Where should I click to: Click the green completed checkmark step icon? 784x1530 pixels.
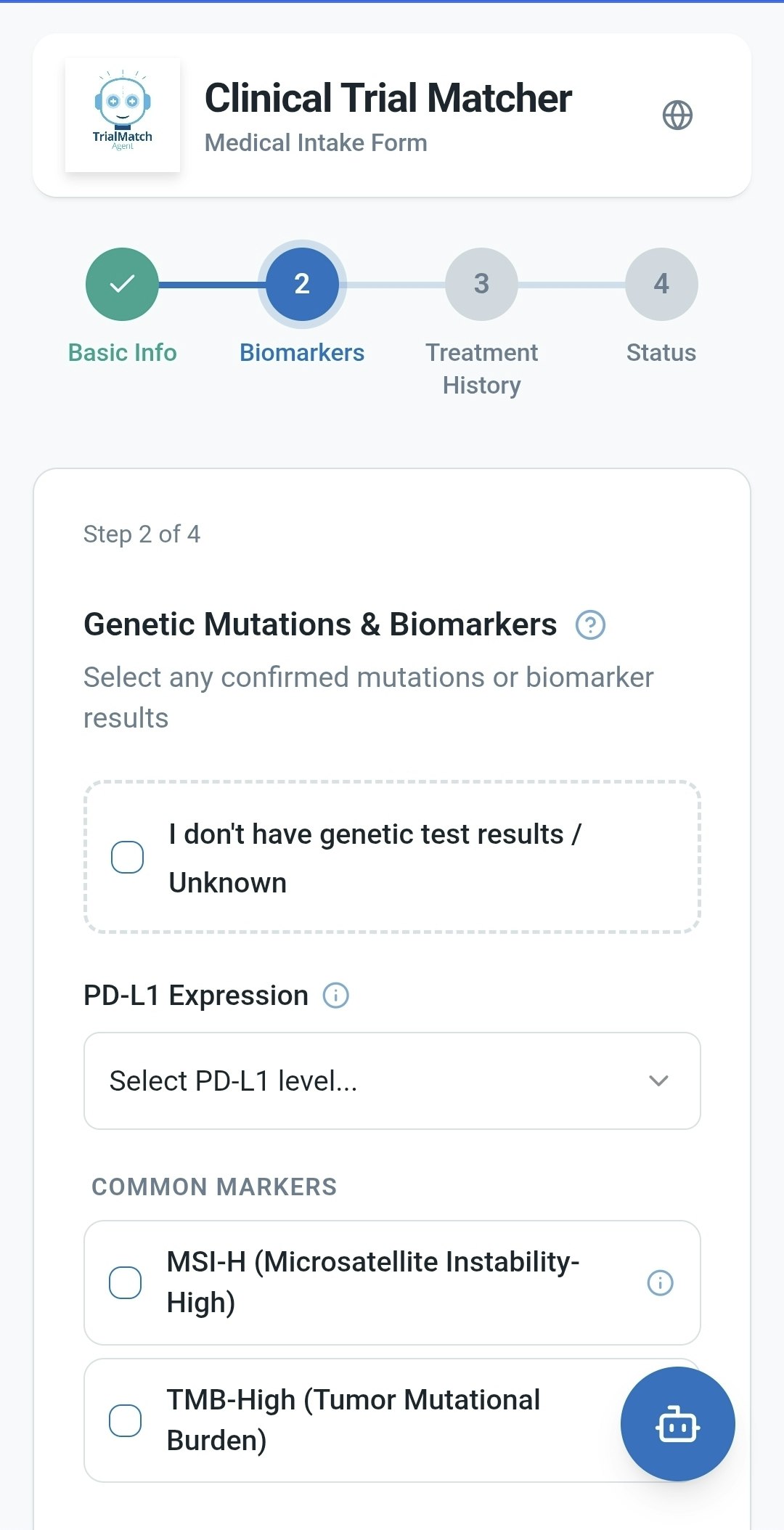pyautogui.click(x=122, y=284)
